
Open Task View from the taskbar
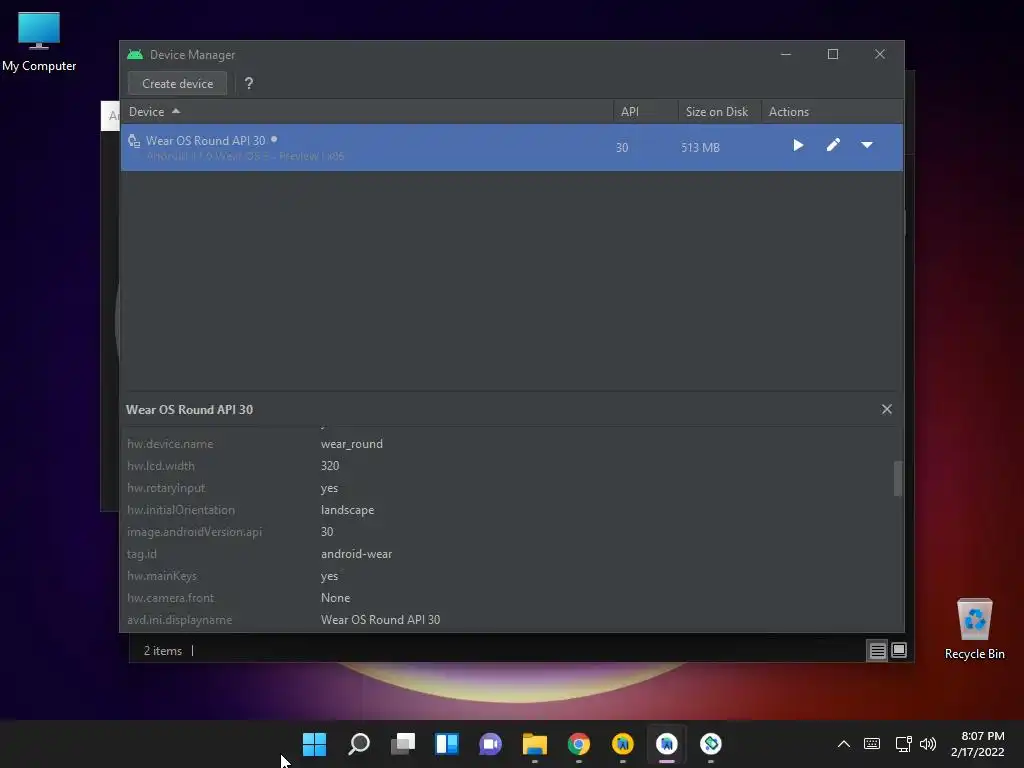(402, 744)
